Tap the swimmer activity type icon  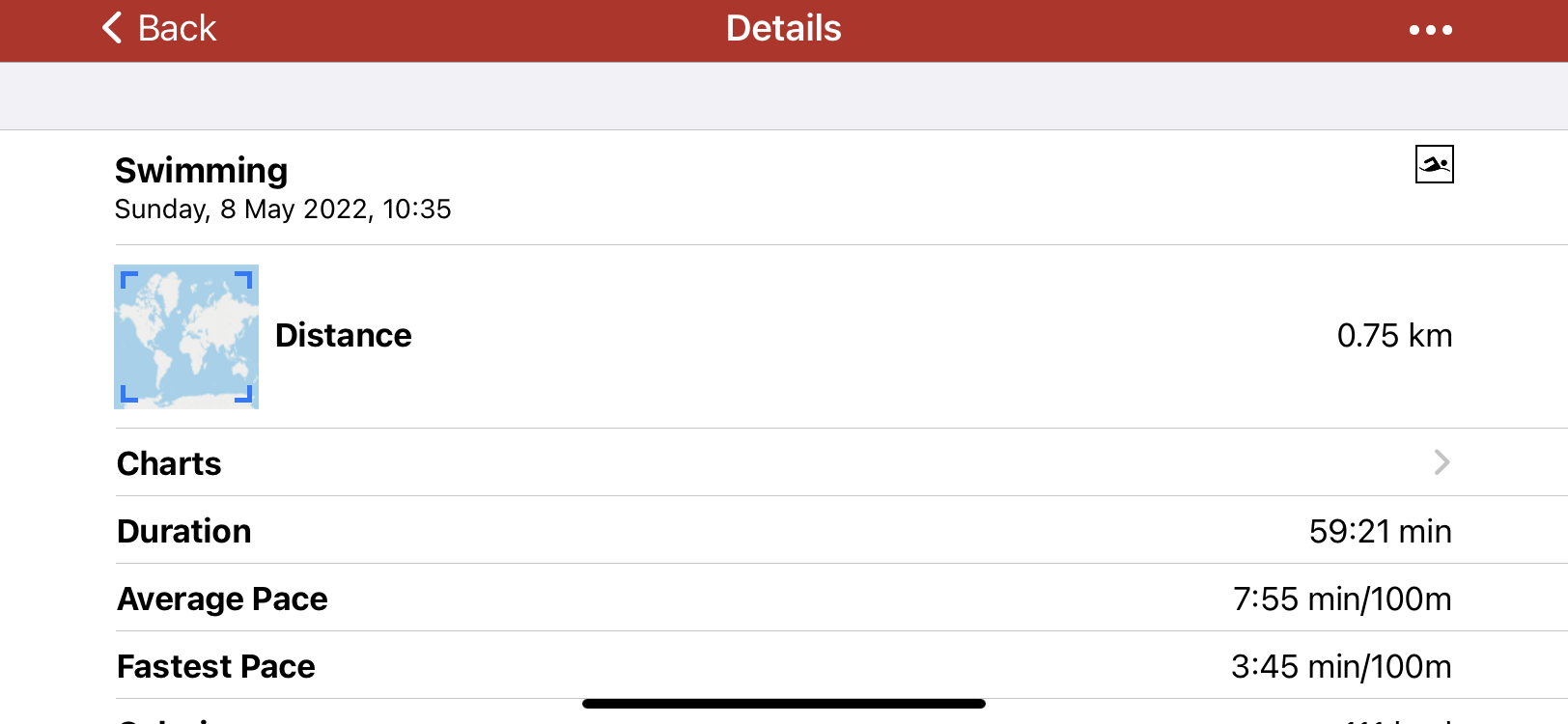[1434, 164]
